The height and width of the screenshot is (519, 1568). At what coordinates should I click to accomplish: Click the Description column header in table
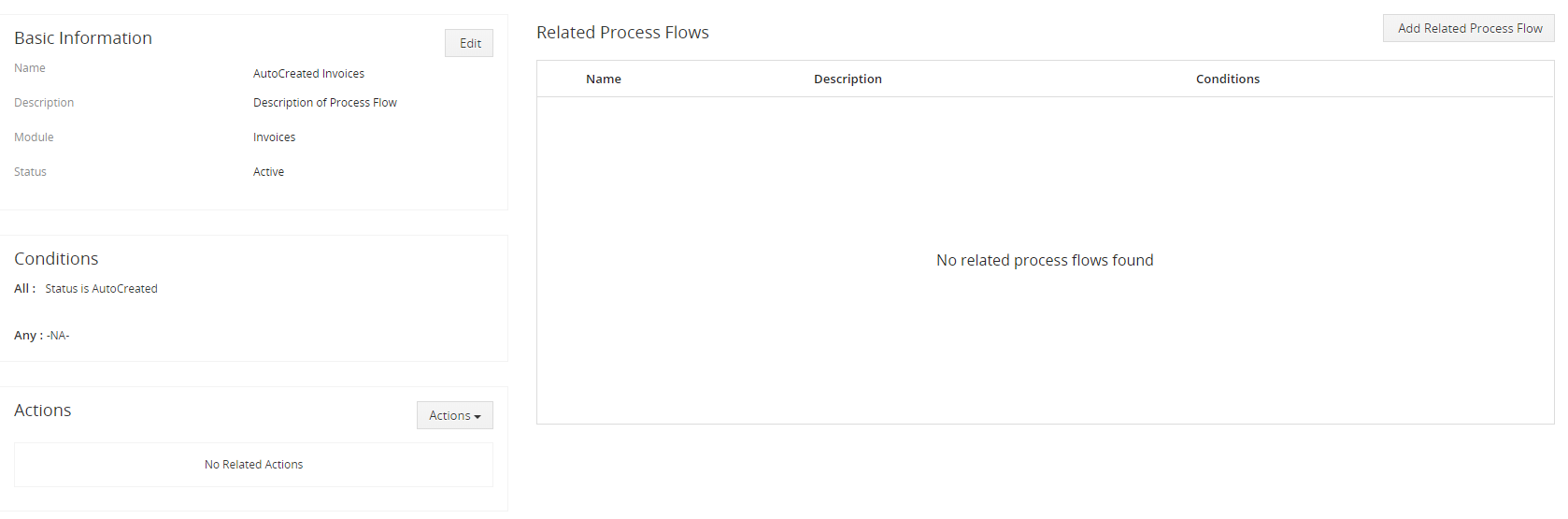(848, 79)
